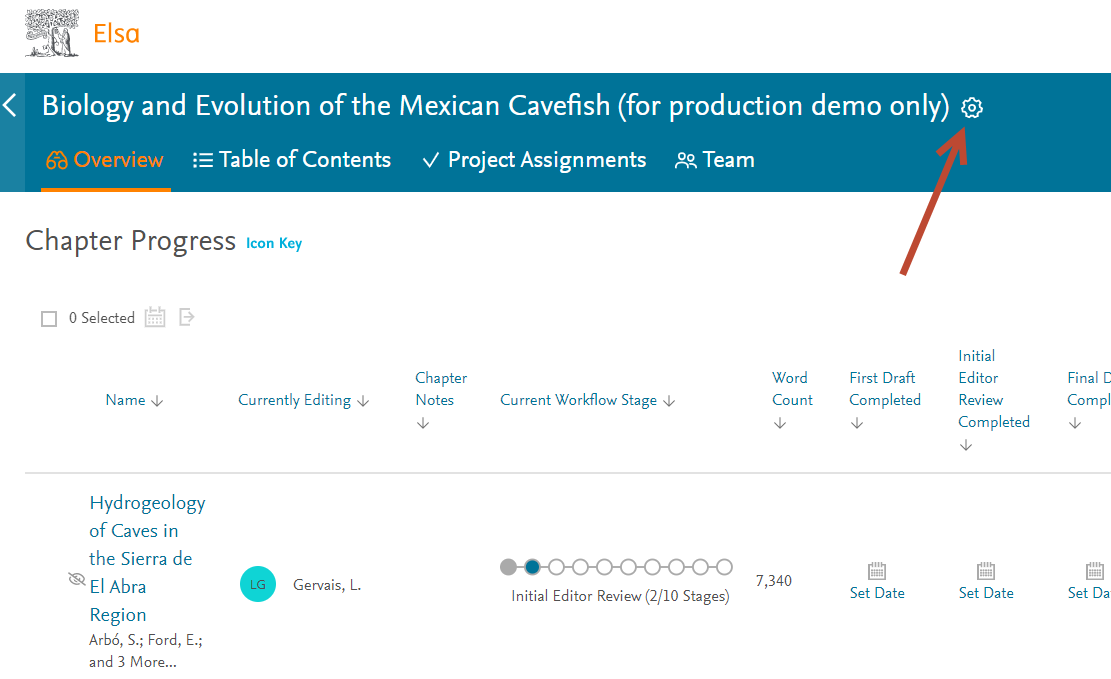Sort by Current Workflow Stage column
The image size is (1111, 679).
coord(587,400)
